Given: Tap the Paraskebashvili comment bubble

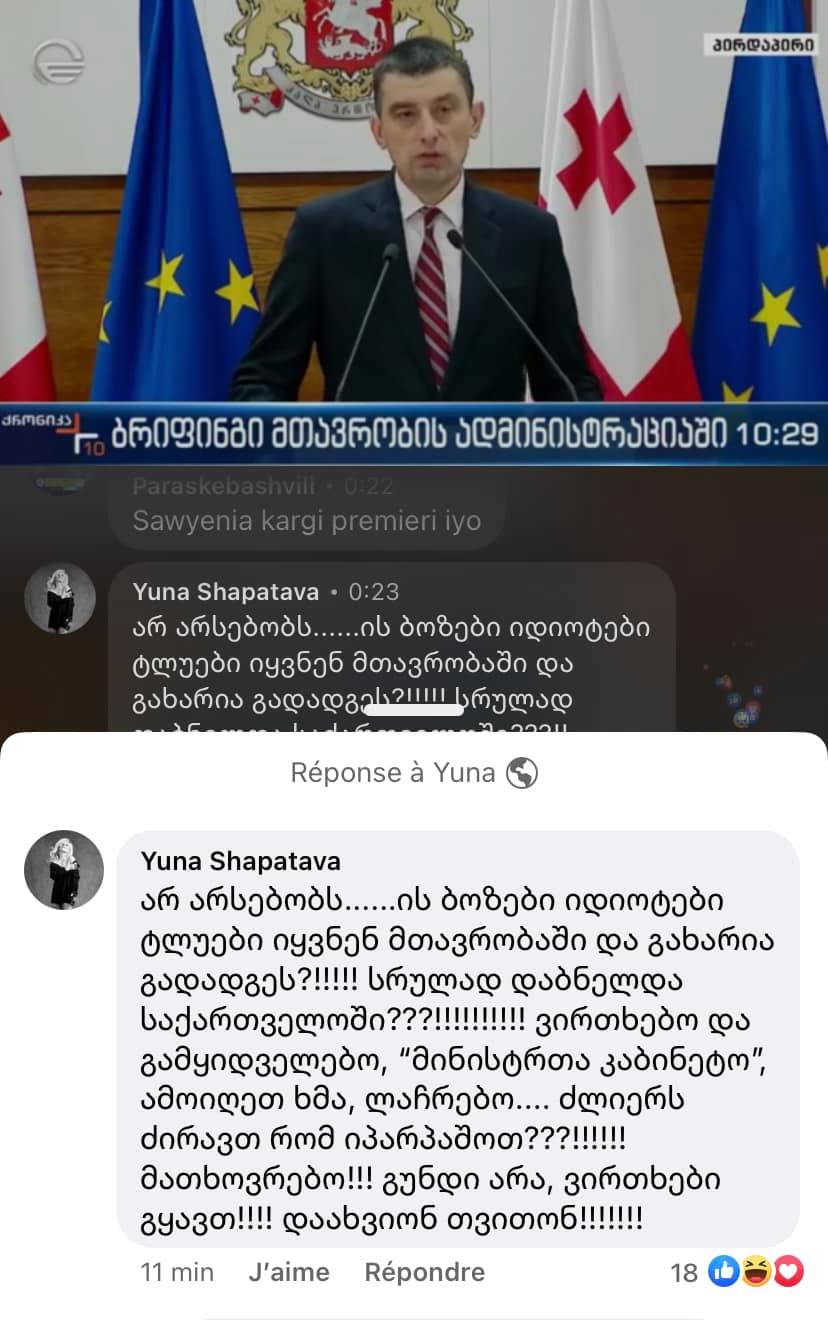Looking at the screenshot, I should (x=306, y=505).
